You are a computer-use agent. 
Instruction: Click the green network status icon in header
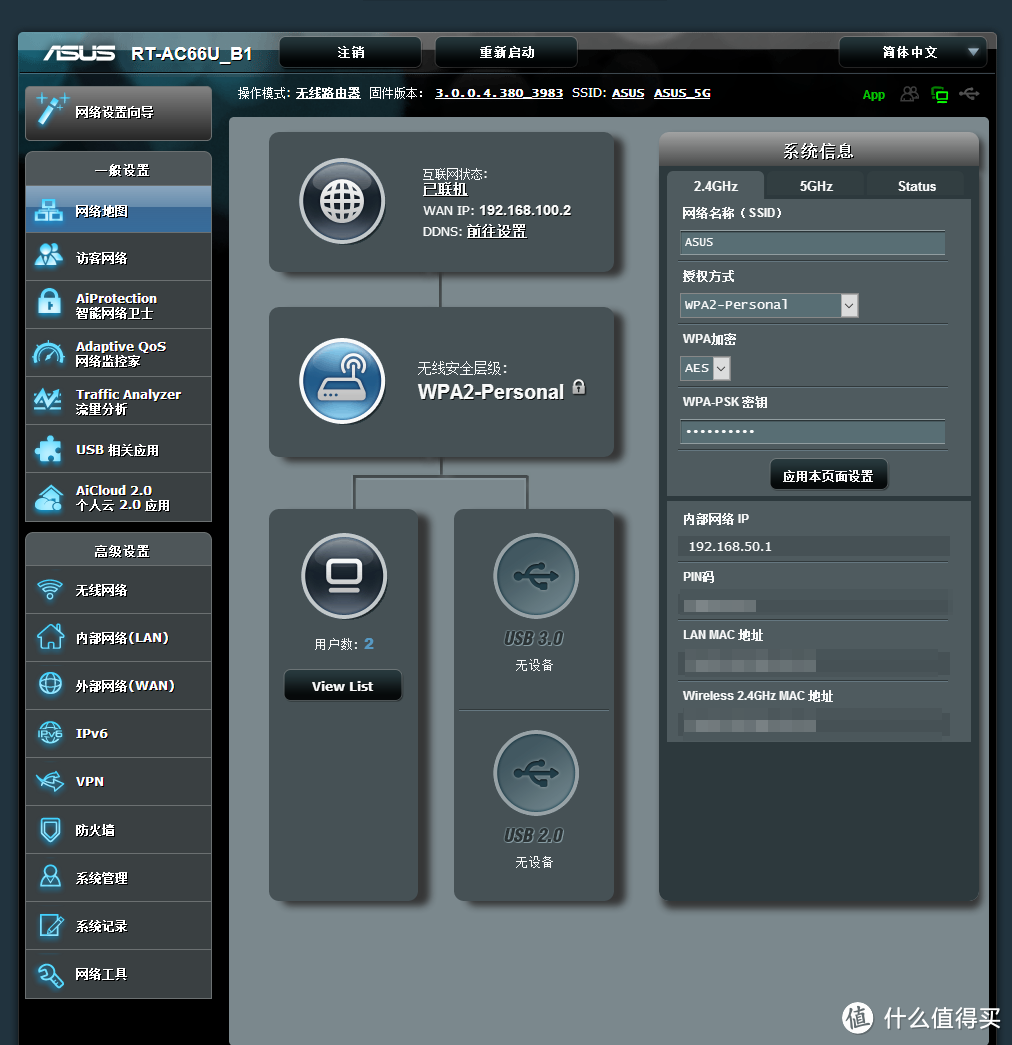pos(939,95)
